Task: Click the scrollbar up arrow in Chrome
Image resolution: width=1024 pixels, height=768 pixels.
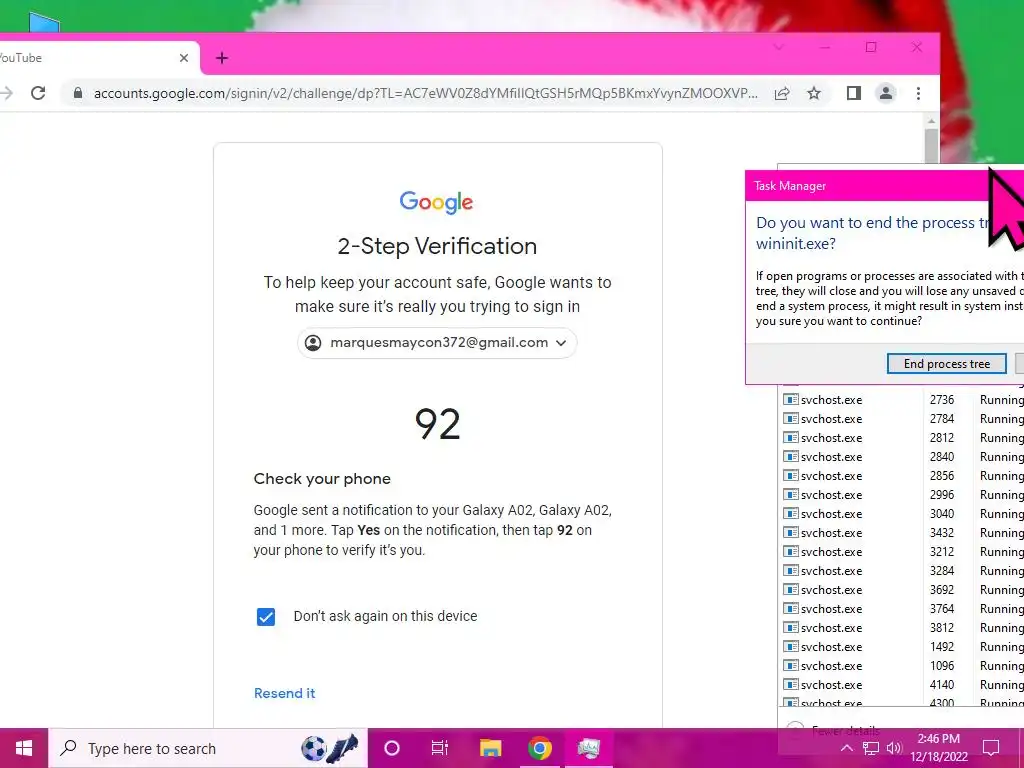Action: 931,121
